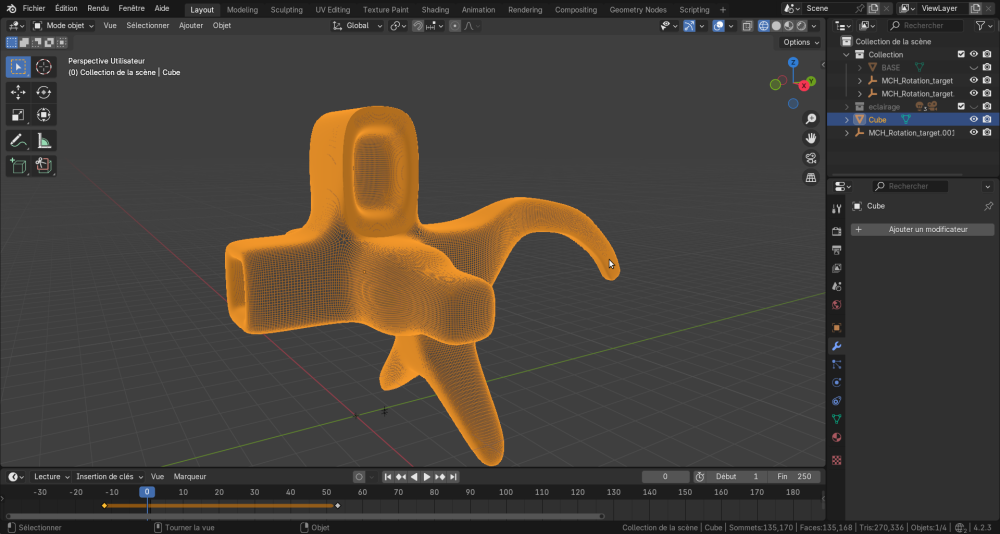Open the View Layer properties tab
1000x534 pixels.
pos(837,268)
